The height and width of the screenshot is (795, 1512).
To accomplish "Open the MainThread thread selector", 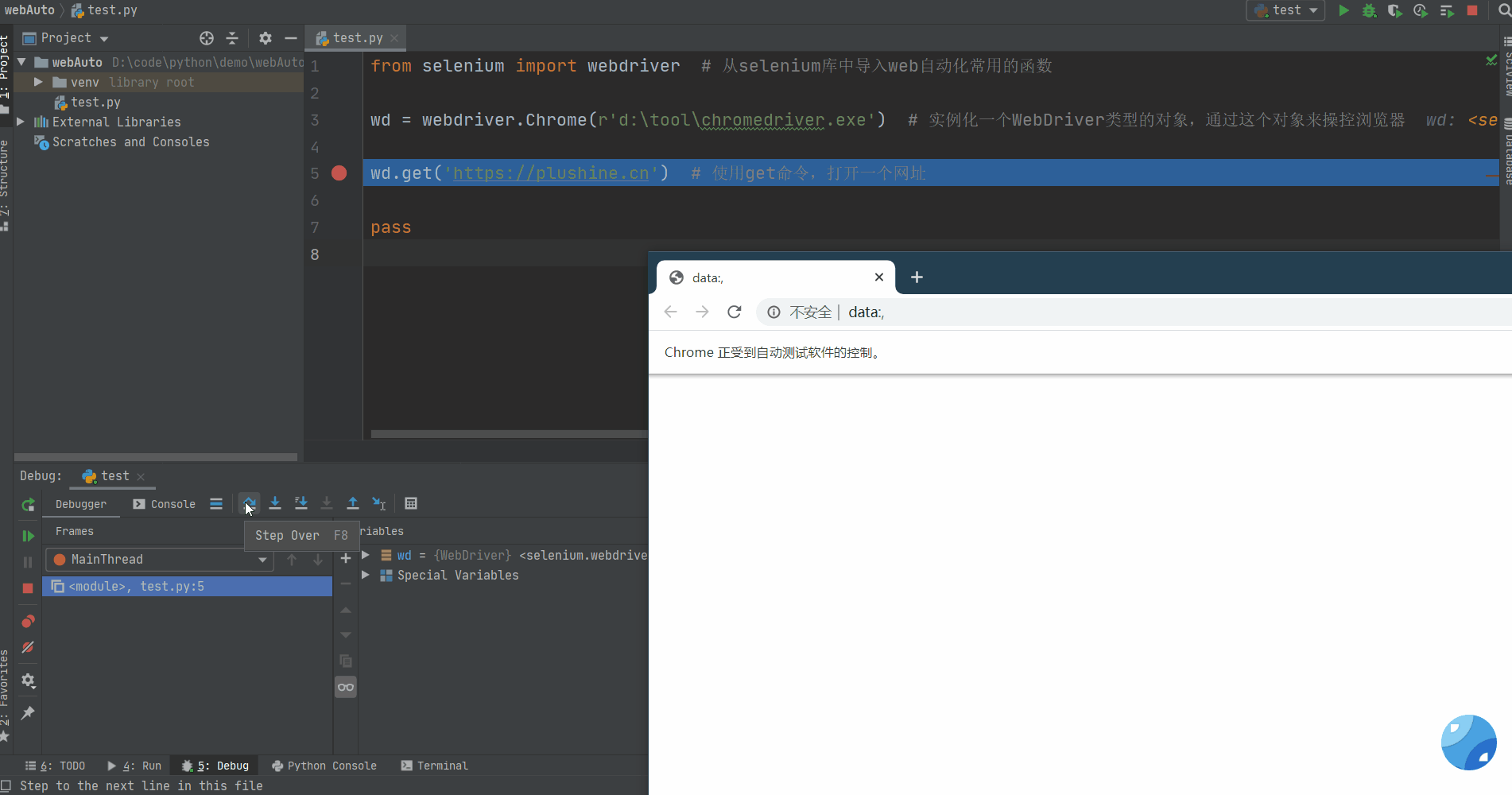I will click(160, 560).
